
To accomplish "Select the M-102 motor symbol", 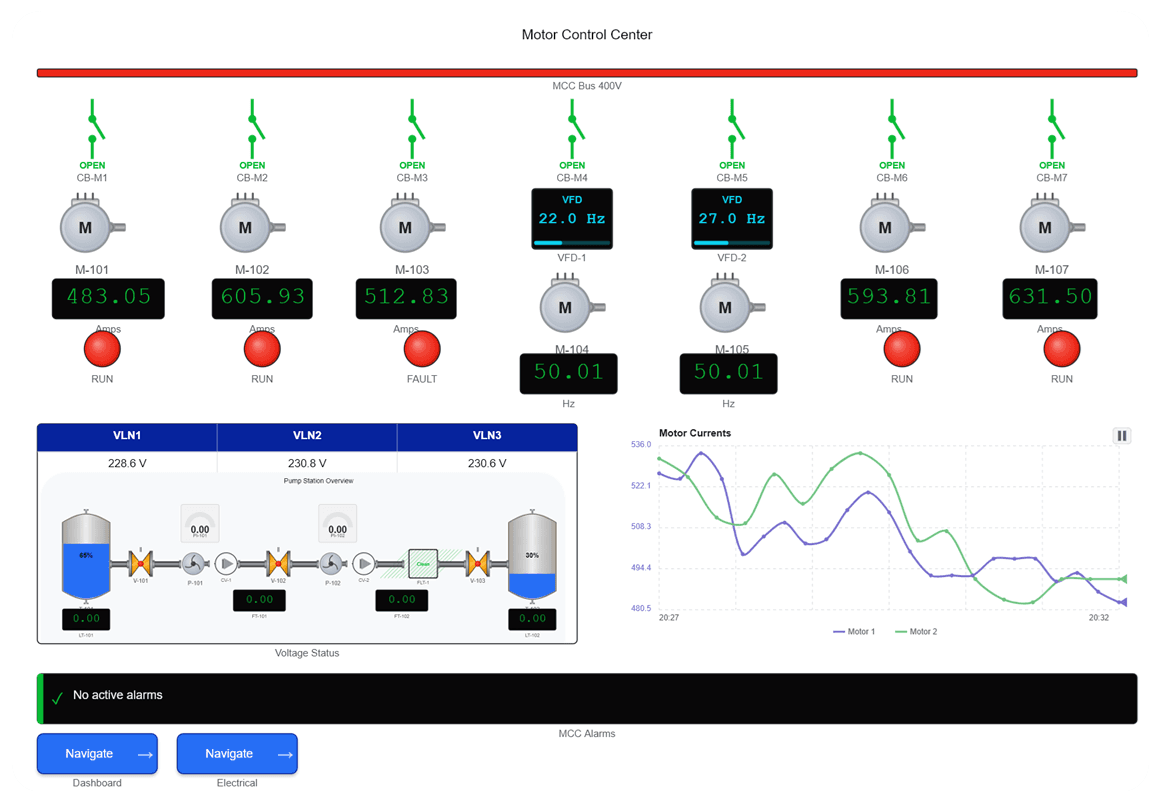I will tap(252, 223).
